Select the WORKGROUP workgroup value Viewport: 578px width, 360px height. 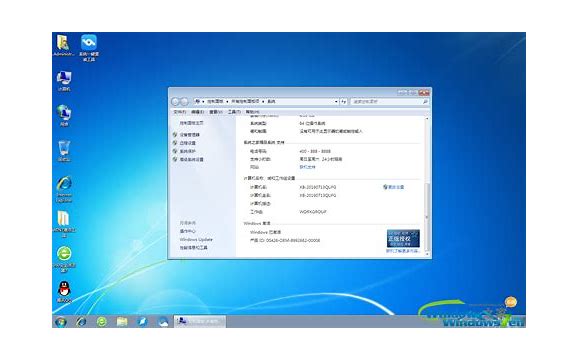(313, 212)
